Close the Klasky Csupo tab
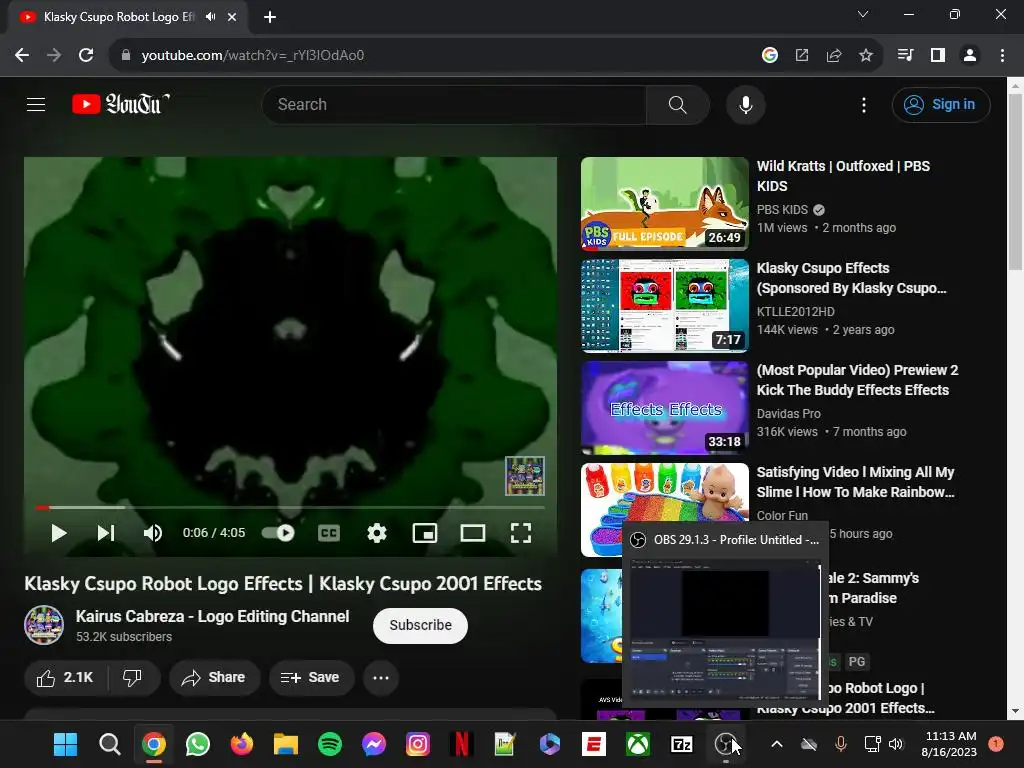Image resolution: width=1024 pixels, height=768 pixels. pos(232,17)
